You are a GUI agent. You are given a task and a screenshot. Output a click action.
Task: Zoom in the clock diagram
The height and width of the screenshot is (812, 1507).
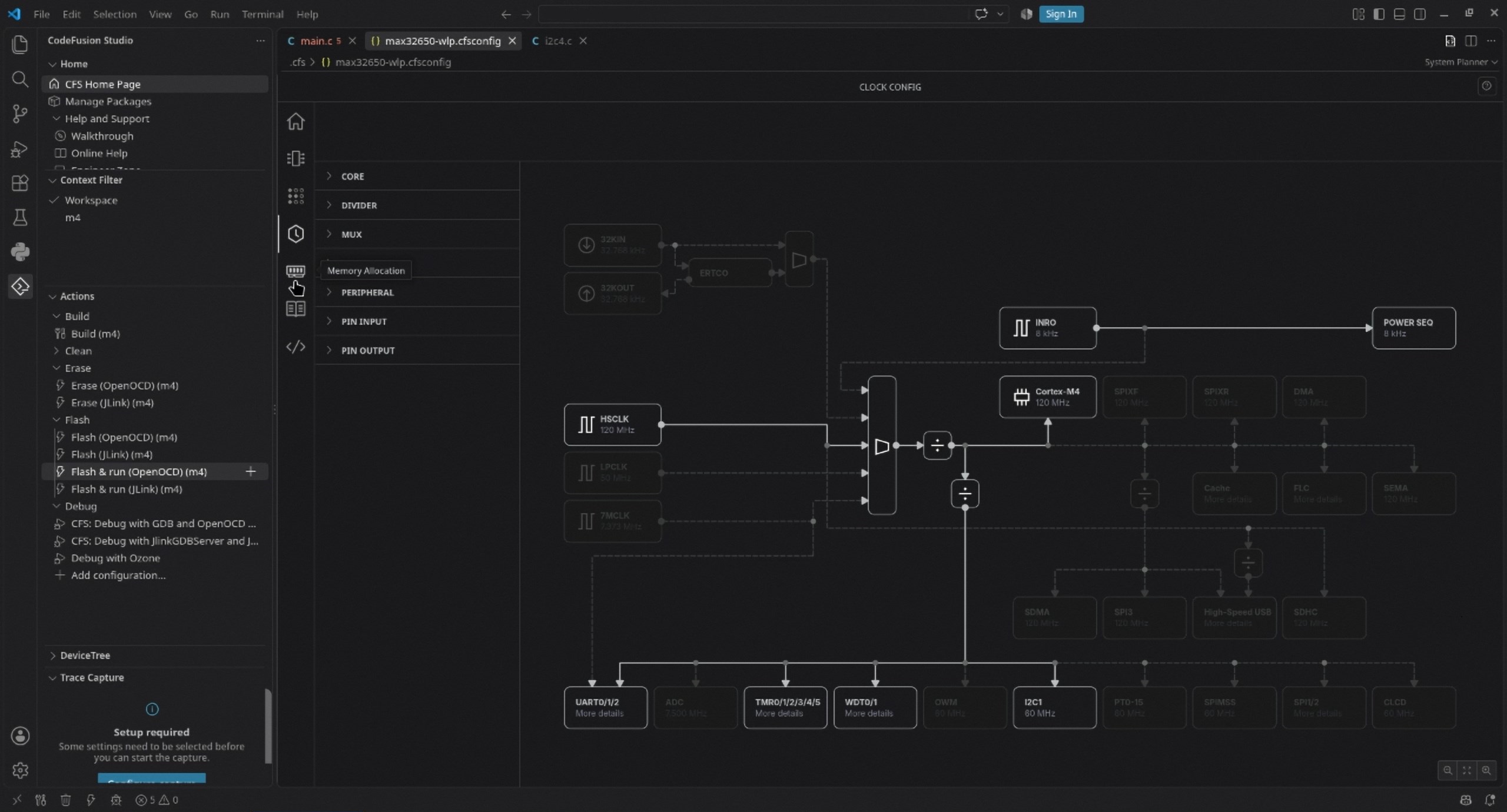(x=1486, y=770)
